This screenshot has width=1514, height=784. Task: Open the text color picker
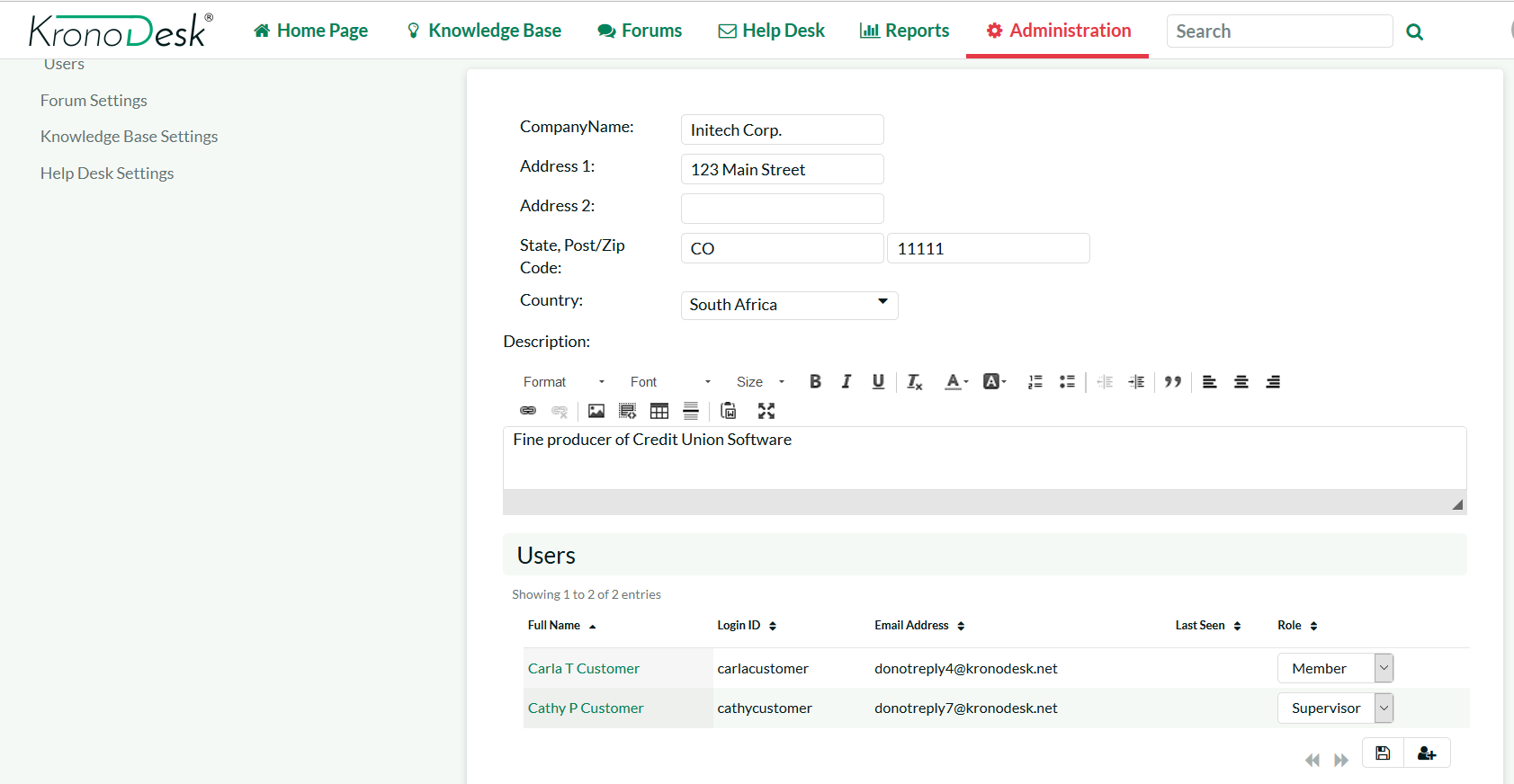tap(955, 381)
